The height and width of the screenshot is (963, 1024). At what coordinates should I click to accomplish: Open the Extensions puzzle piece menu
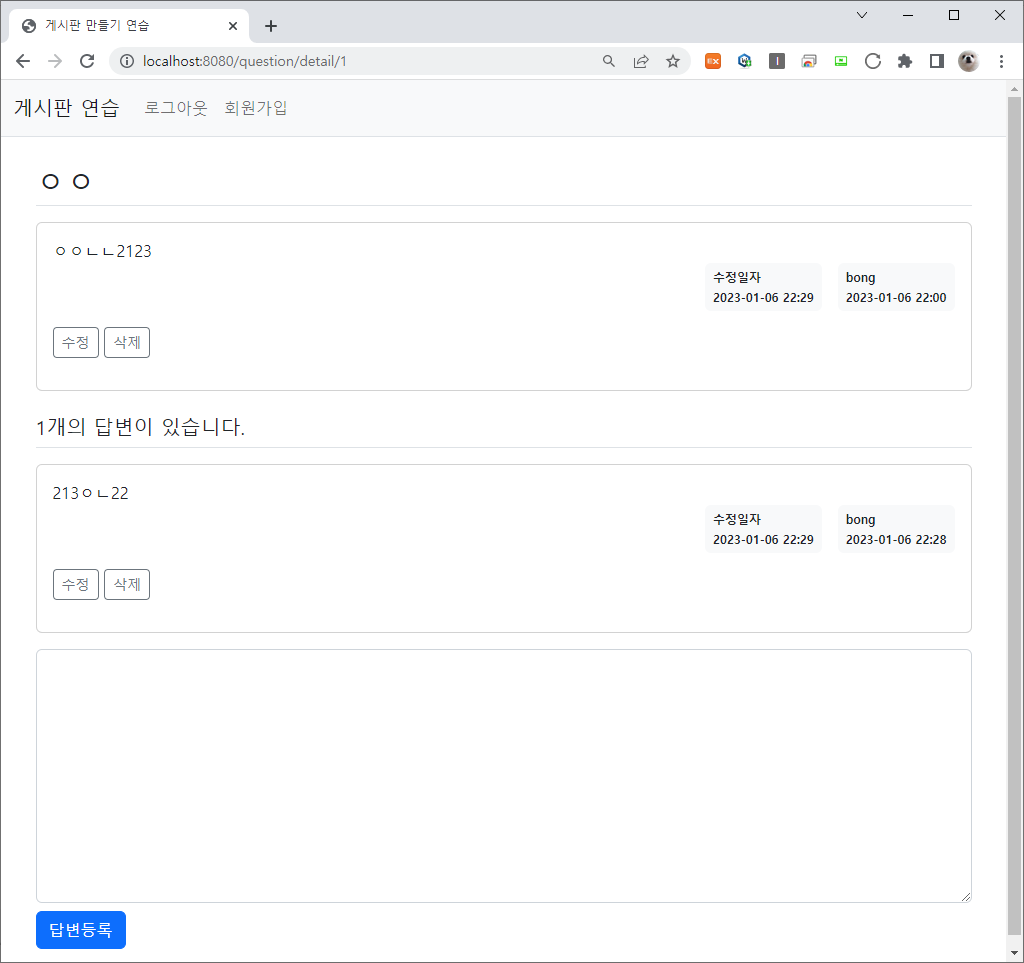coord(904,61)
